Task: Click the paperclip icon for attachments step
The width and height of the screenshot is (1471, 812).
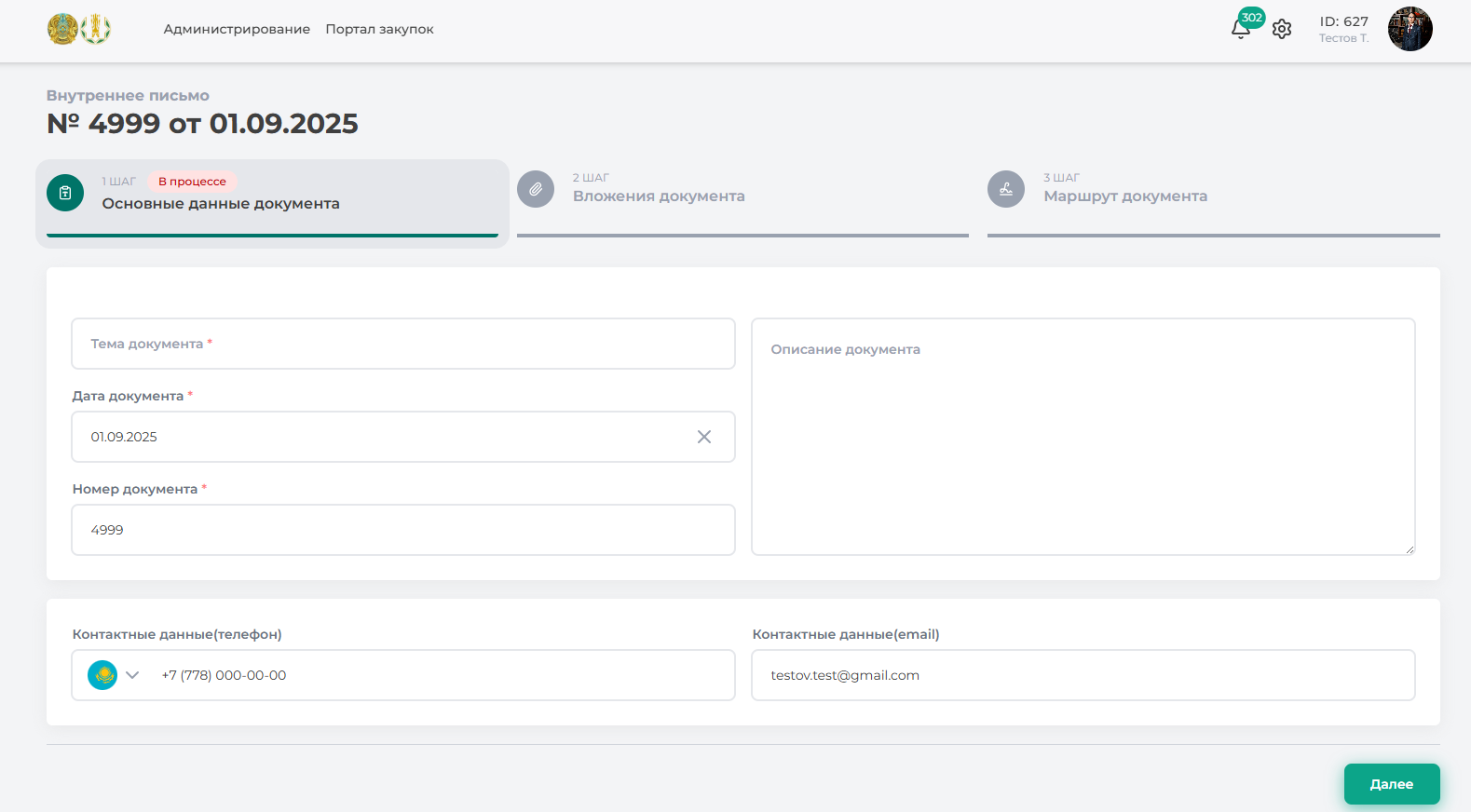Action: point(536,189)
